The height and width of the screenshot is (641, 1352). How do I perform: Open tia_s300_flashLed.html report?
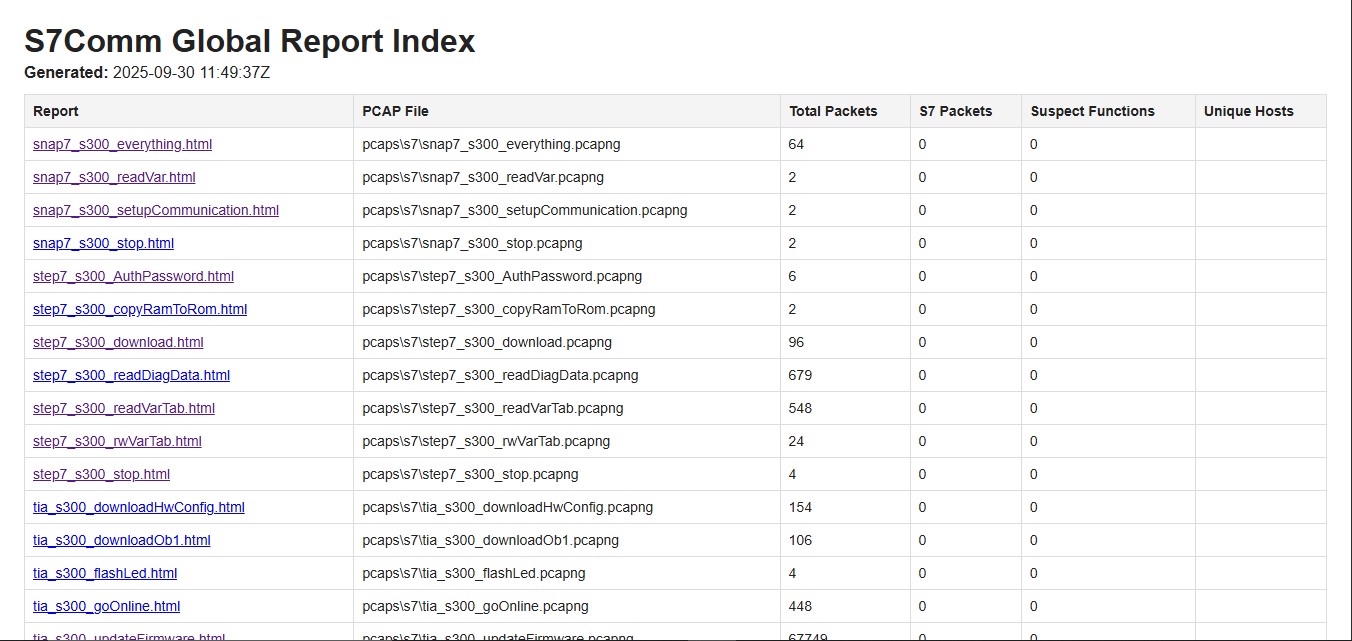pyautogui.click(x=105, y=573)
